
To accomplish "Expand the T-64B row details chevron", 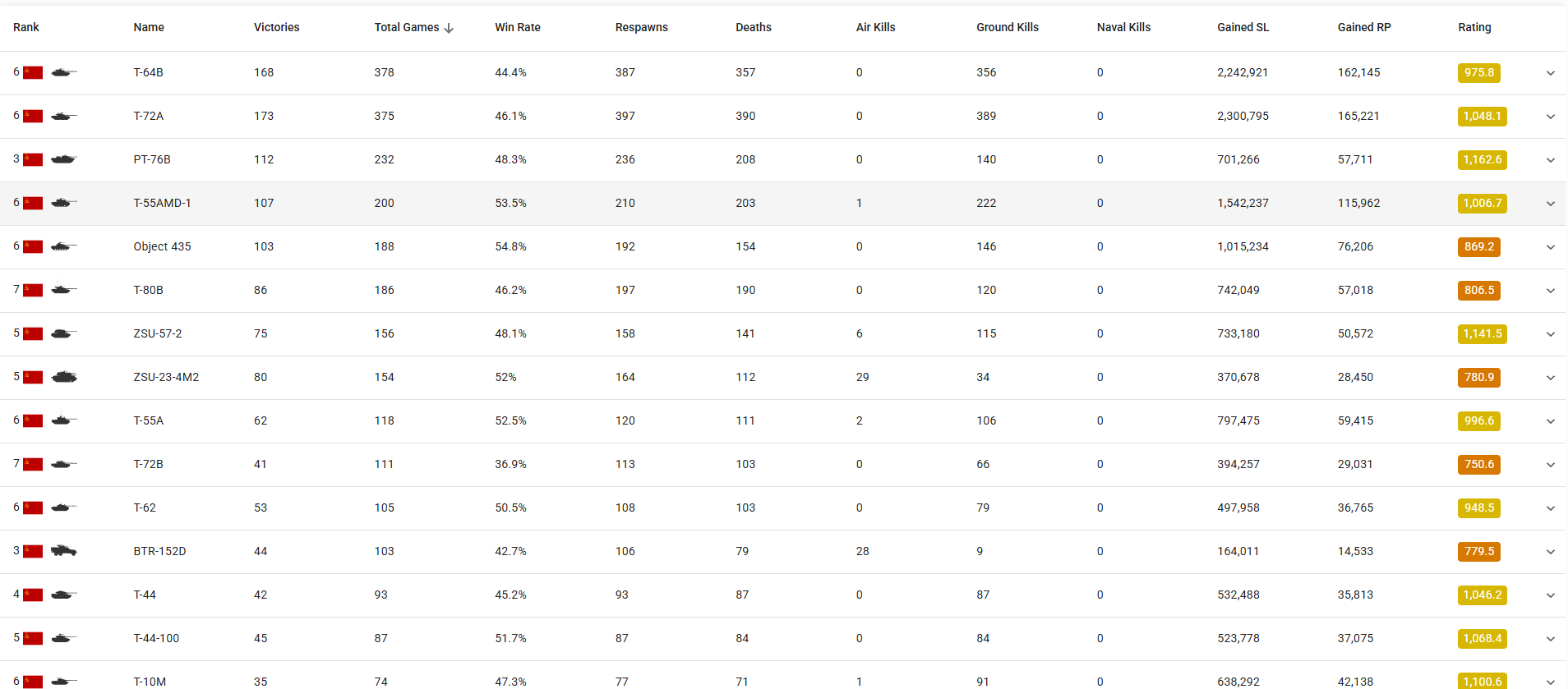I will point(1550,73).
